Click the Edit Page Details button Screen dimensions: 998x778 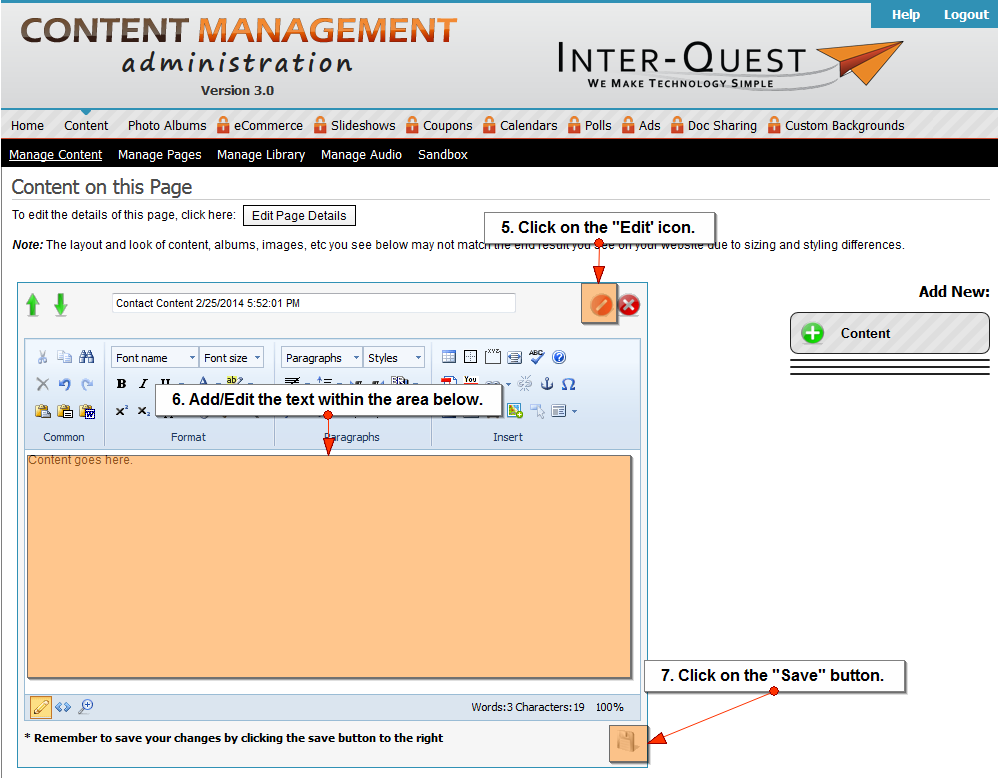click(299, 215)
